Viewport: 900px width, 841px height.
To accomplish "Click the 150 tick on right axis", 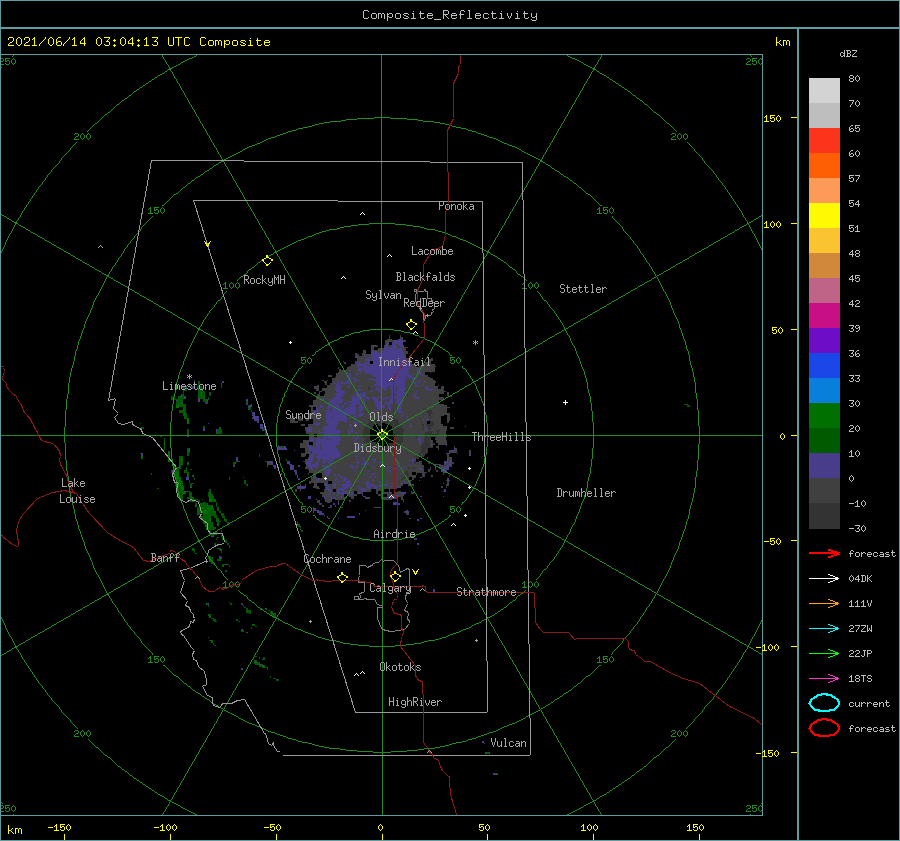I will [x=773, y=118].
